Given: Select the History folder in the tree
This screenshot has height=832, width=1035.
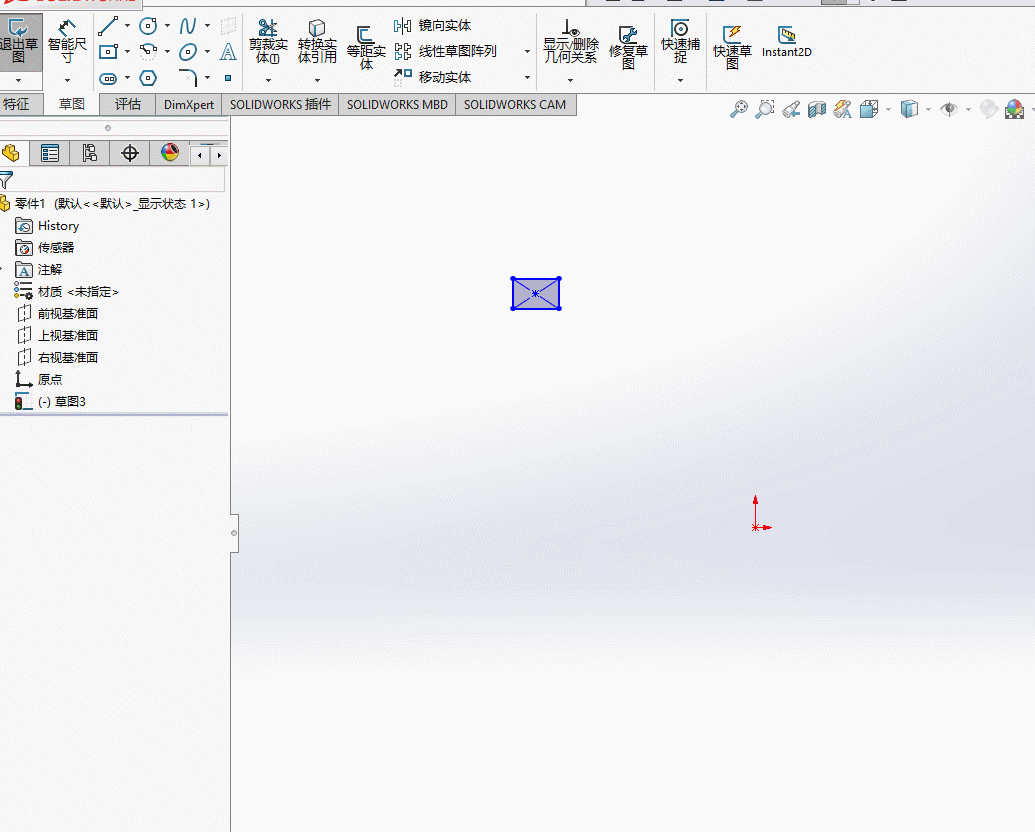Looking at the screenshot, I should pos(48,226).
